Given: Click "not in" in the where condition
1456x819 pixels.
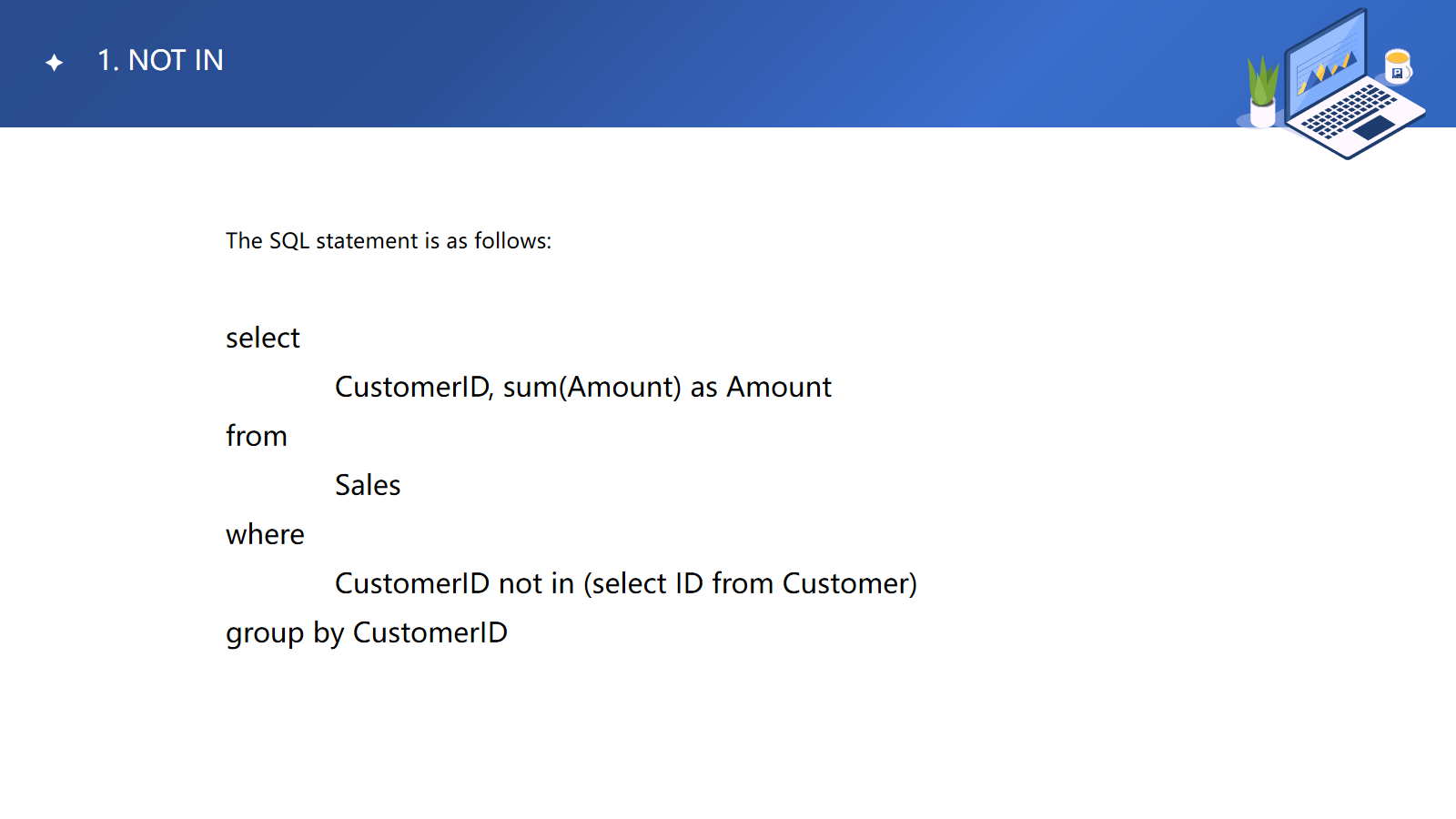Looking at the screenshot, I should pyautogui.click(x=536, y=583).
